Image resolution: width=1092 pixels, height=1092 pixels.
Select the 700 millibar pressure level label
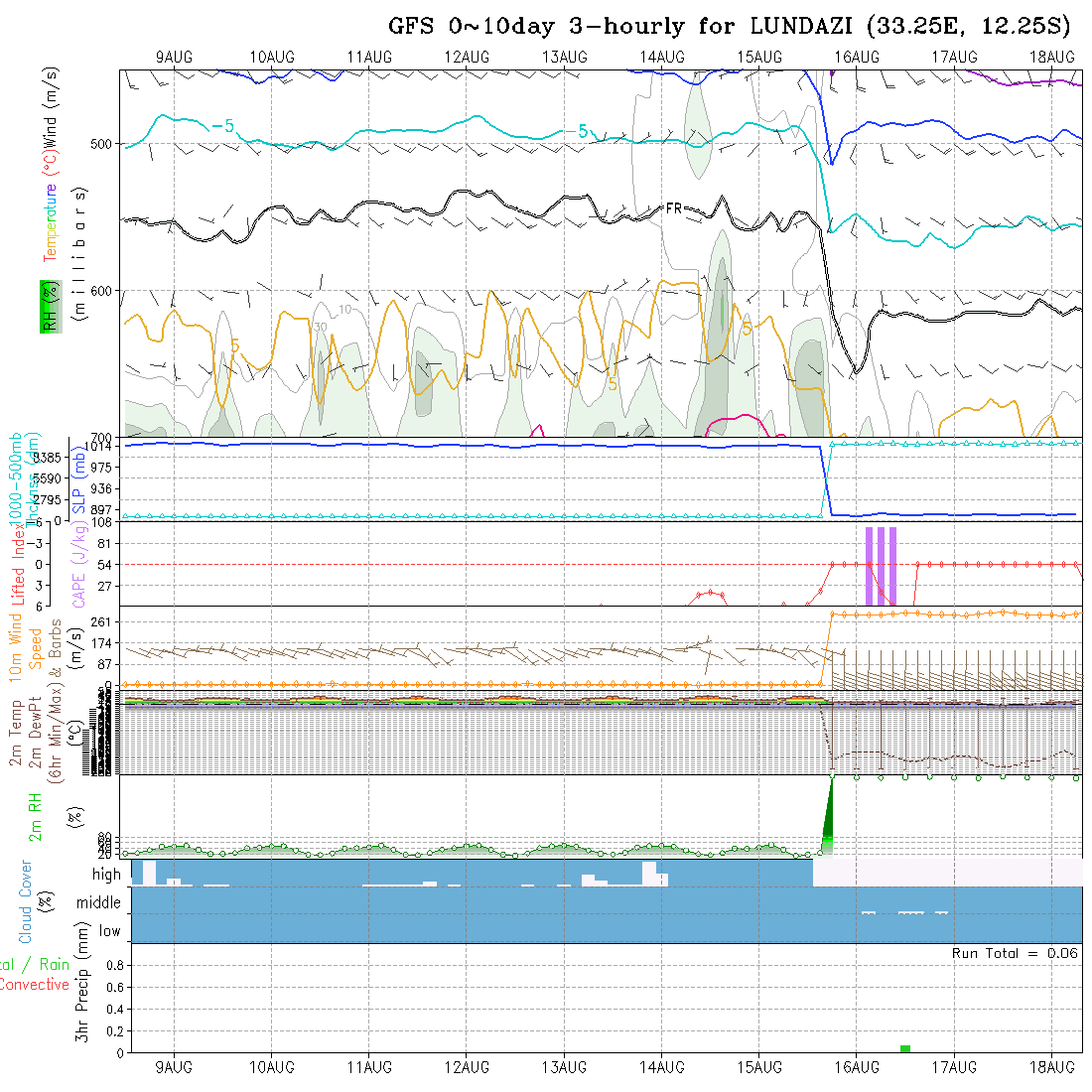[101, 437]
